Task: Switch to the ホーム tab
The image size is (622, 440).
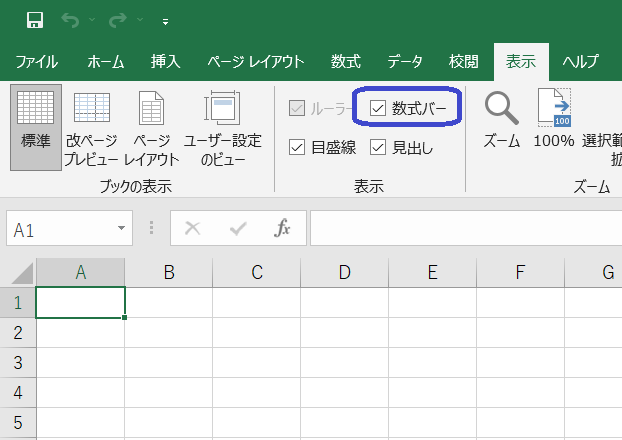Action: 106,62
